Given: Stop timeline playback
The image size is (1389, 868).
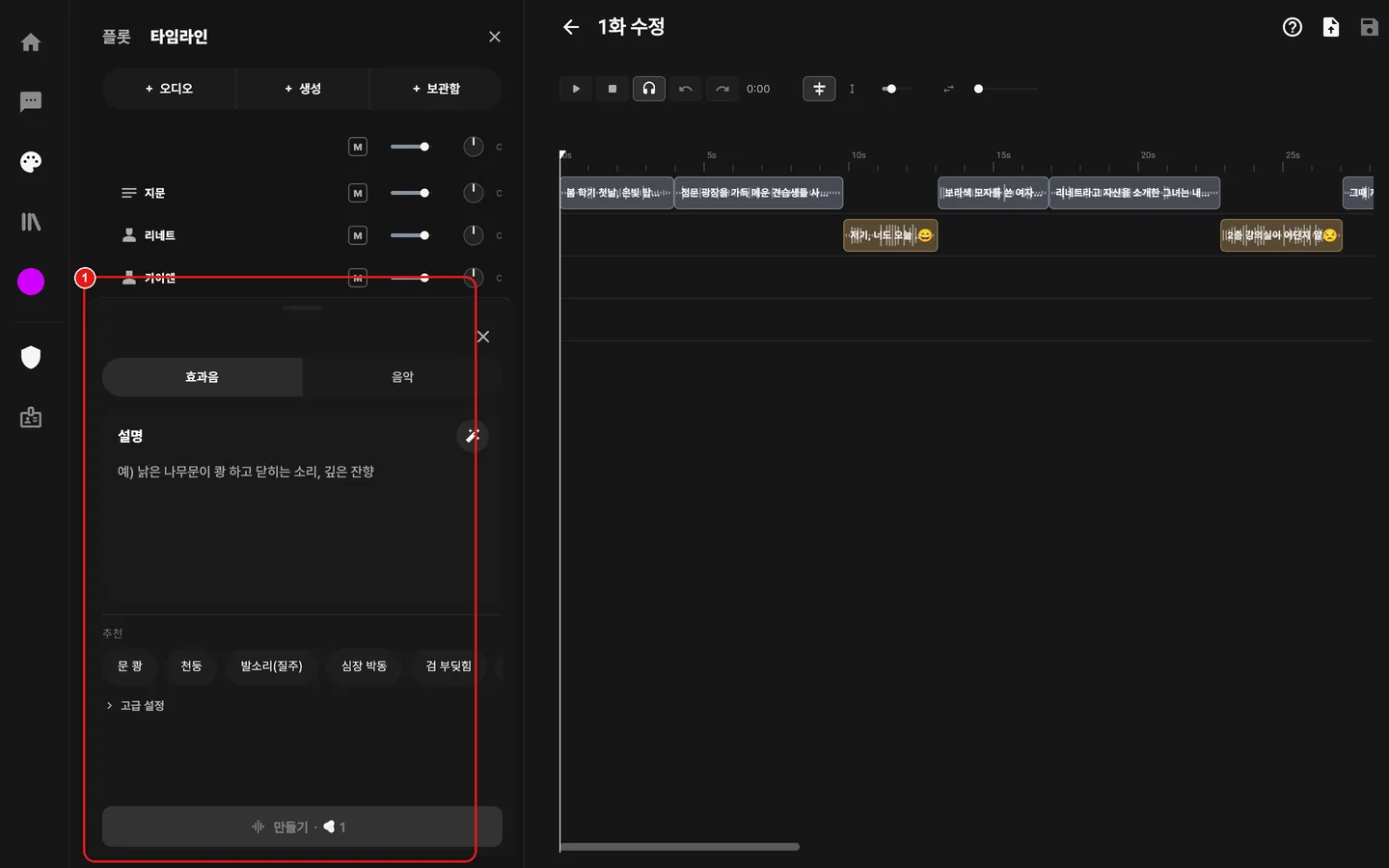Looking at the screenshot, I should 613,89.
